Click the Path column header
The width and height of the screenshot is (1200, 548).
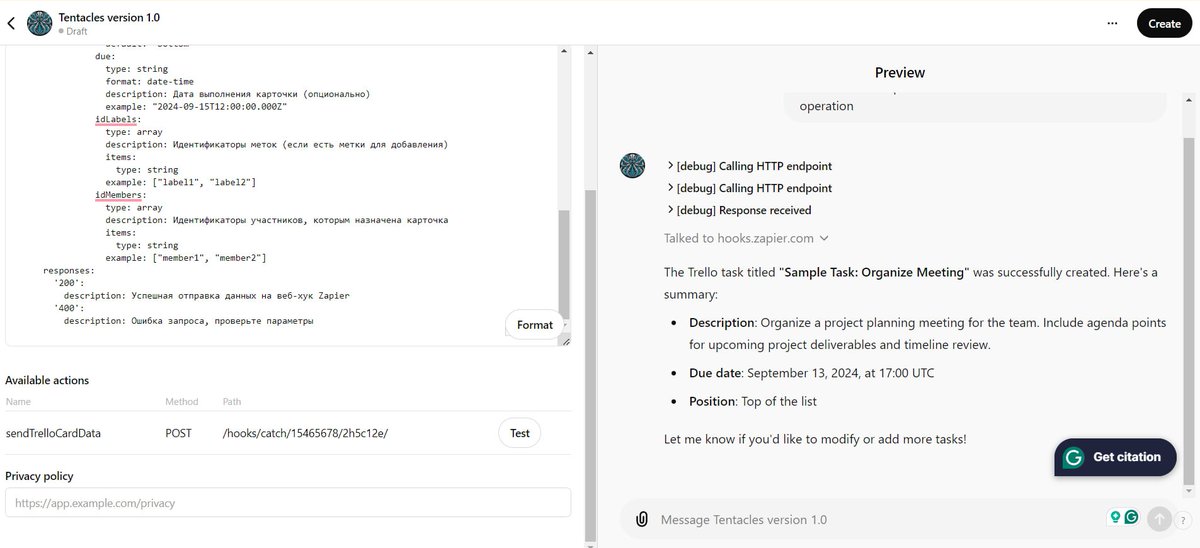coord(232,402)
